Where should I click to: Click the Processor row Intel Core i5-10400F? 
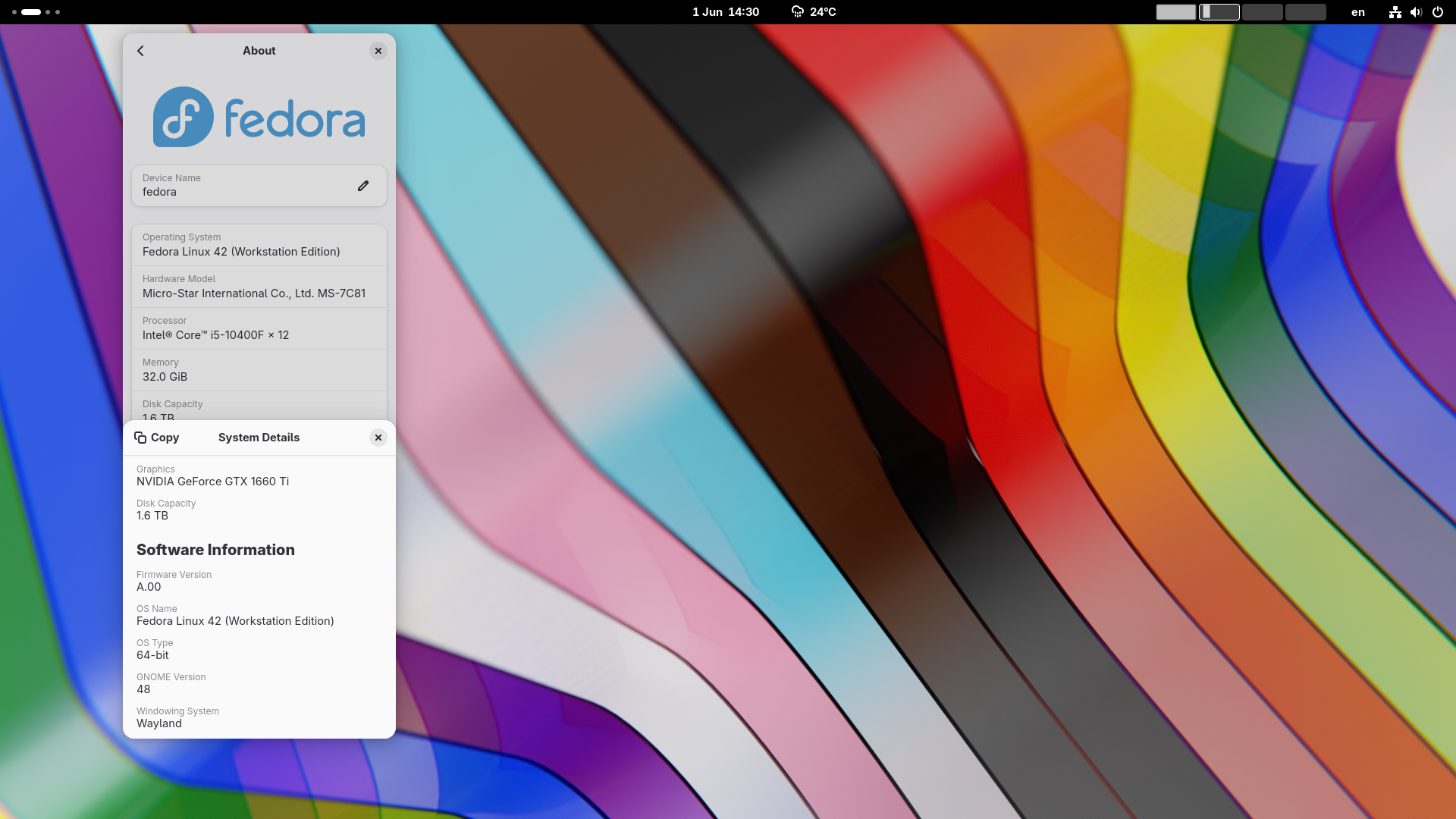[259, 328]
